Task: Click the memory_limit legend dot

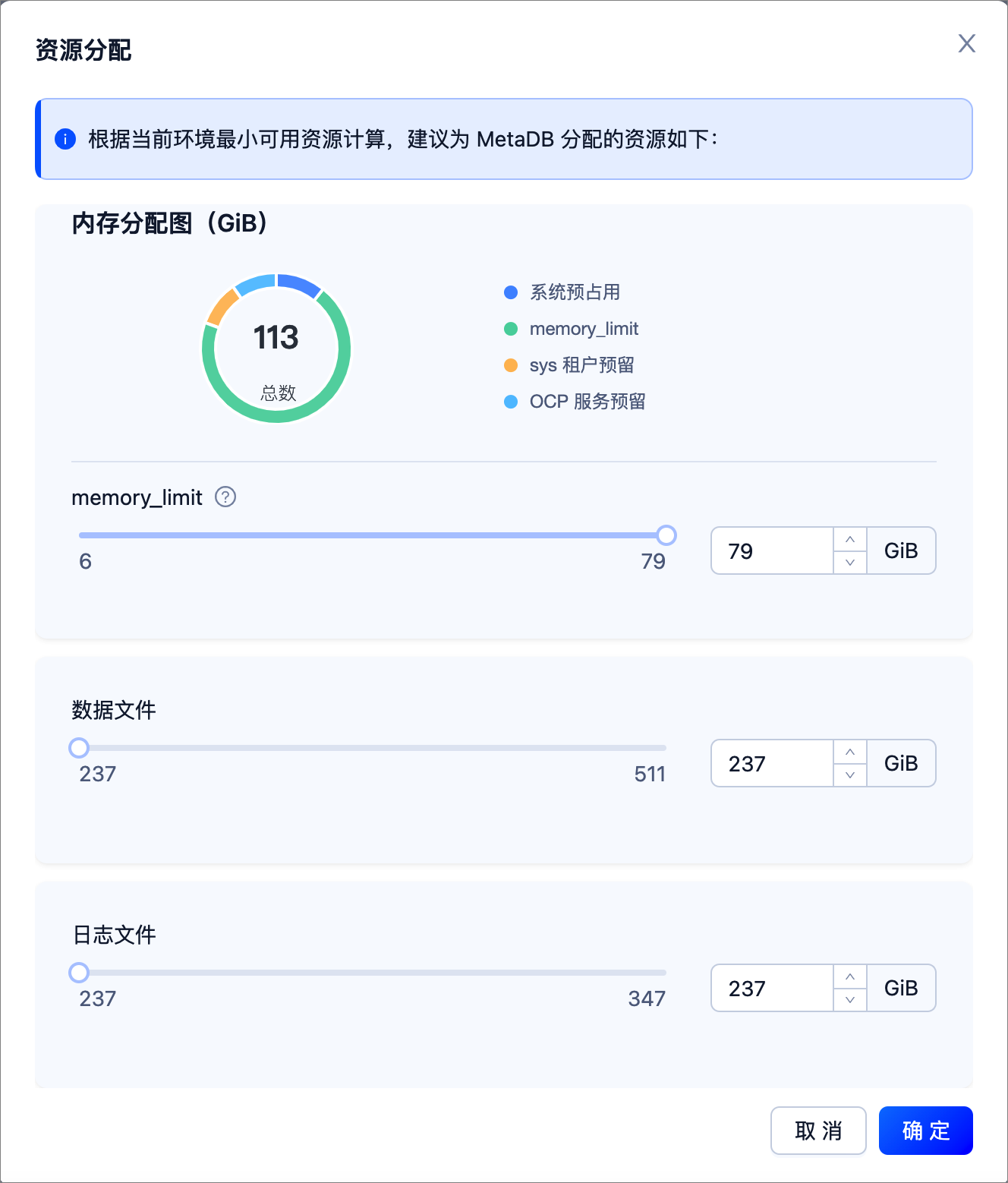Action: [509, 328]
